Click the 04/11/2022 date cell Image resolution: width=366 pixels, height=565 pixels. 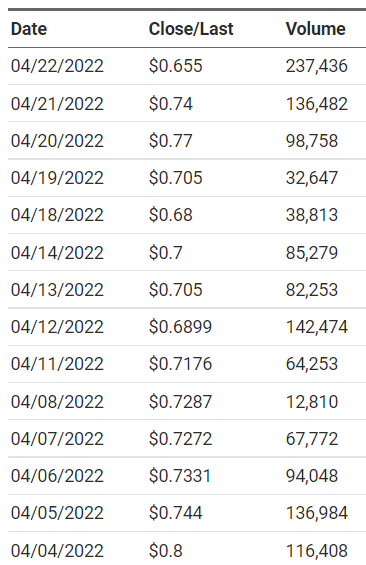[57, 364]
